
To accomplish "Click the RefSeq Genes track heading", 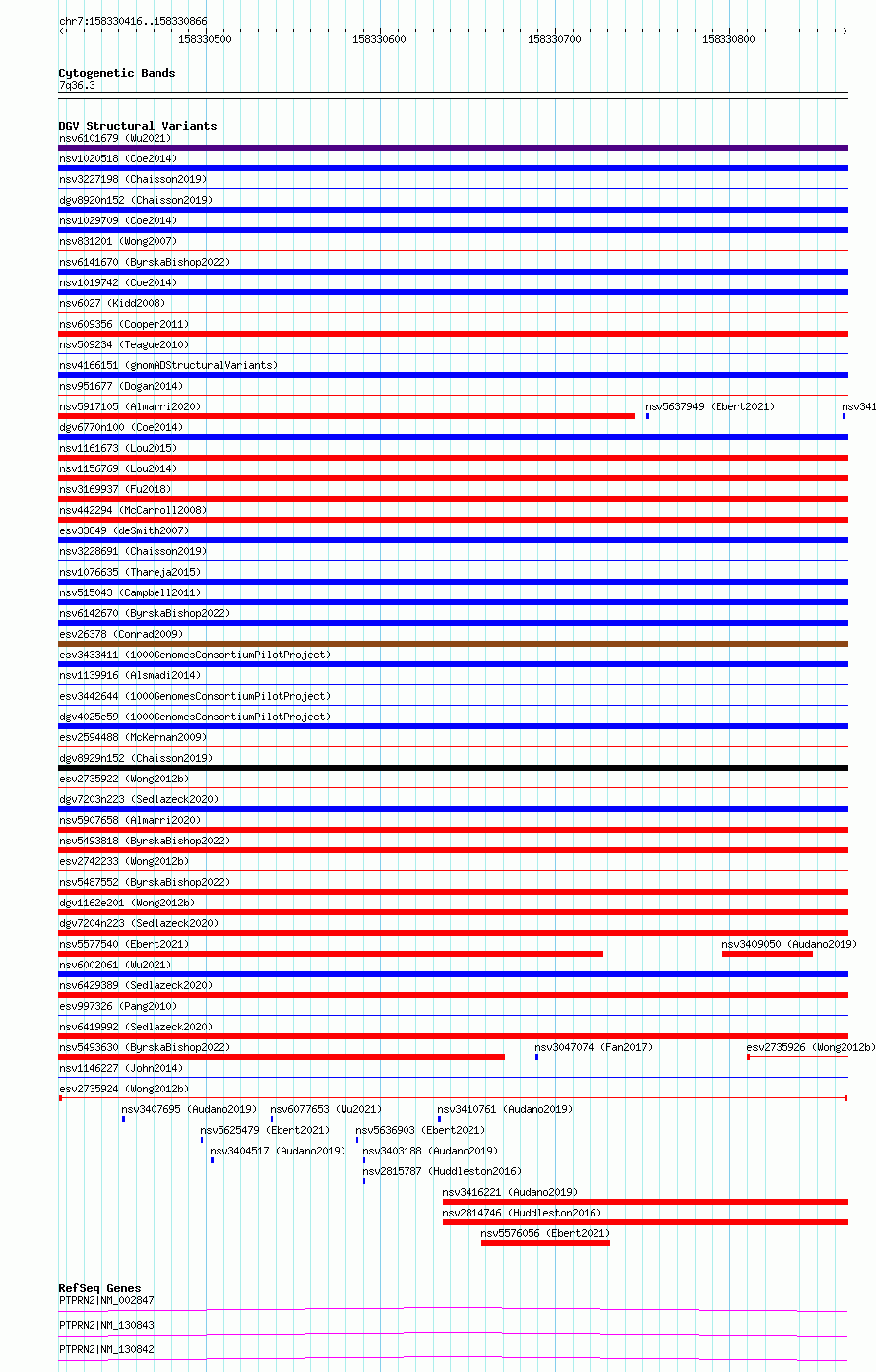I will [x=99, y=1288].
